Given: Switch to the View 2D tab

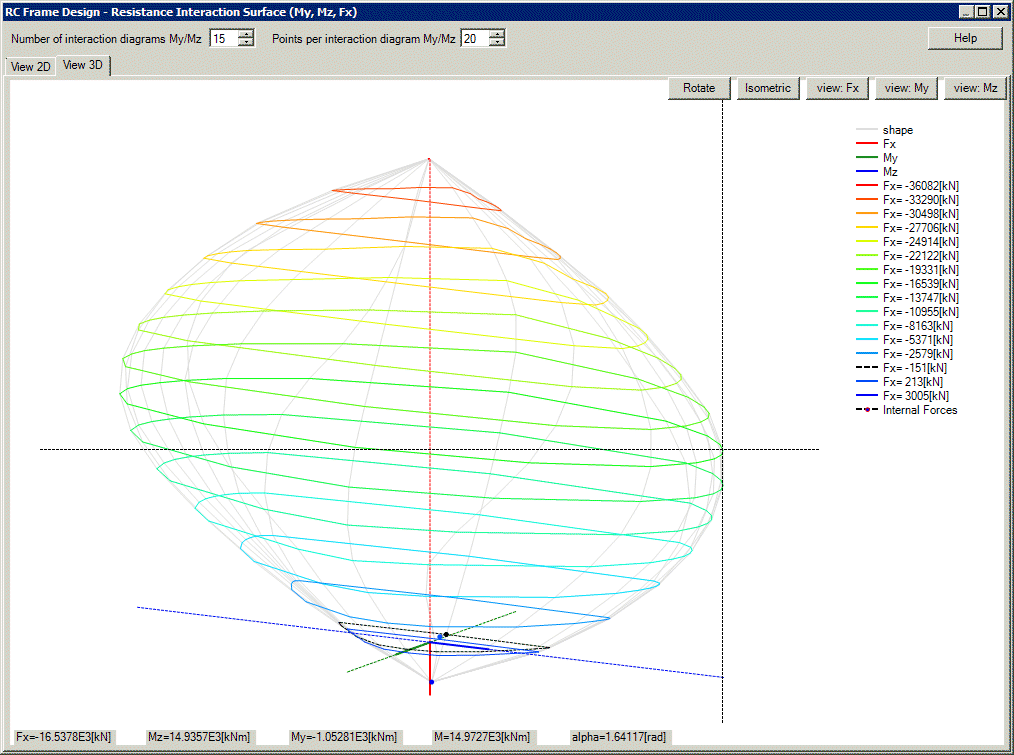Looking at the screenshot, I should 30,66.
